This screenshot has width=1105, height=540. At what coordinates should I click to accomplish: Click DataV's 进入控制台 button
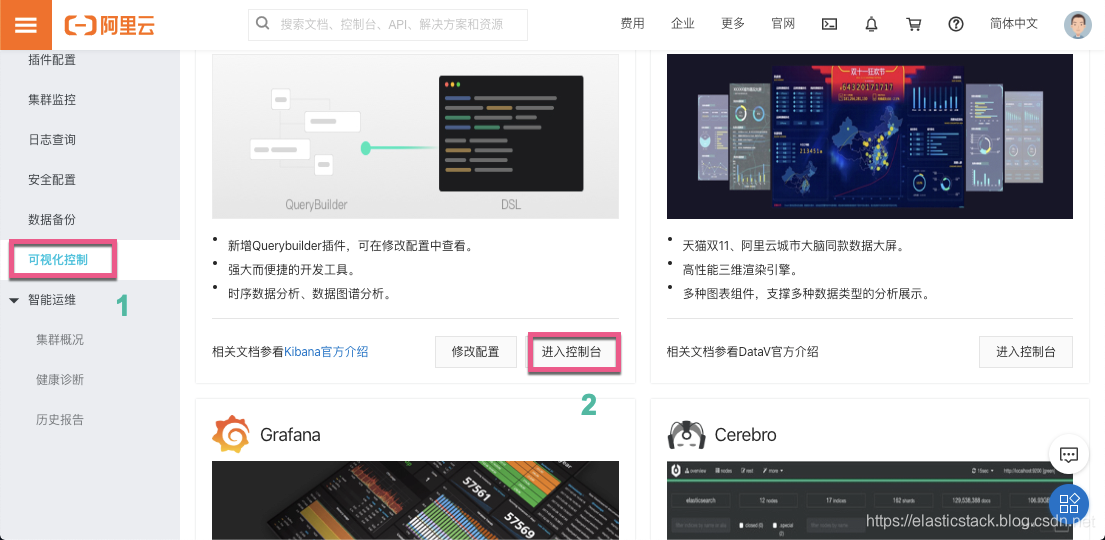click(1026, 352)
